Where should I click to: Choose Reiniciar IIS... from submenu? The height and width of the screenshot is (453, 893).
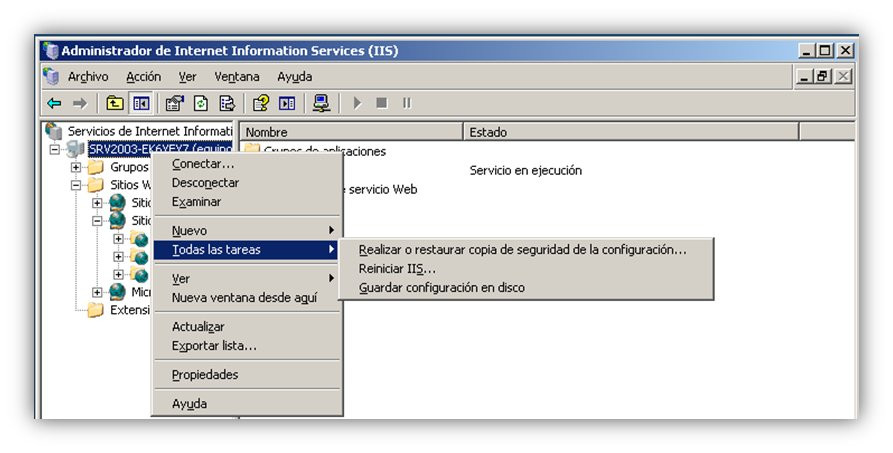[x=526, y=268]
